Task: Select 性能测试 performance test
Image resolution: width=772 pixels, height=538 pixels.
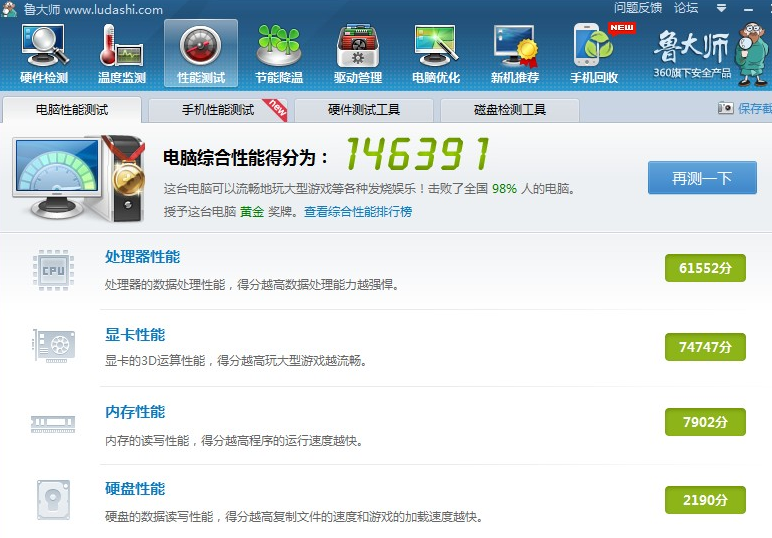Action: pos(201,54)
